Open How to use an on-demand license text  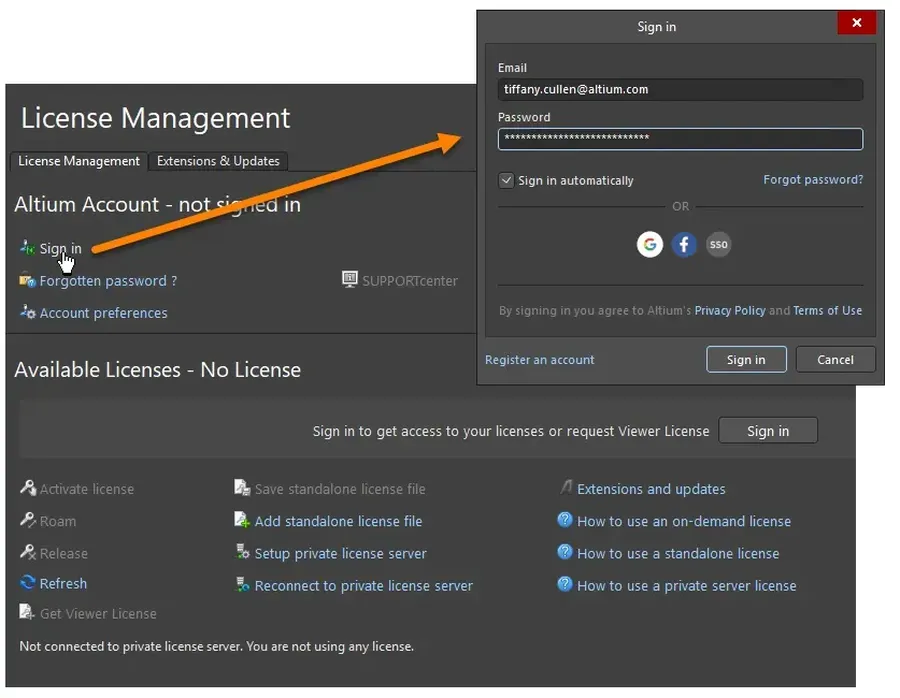click(684, 521)
